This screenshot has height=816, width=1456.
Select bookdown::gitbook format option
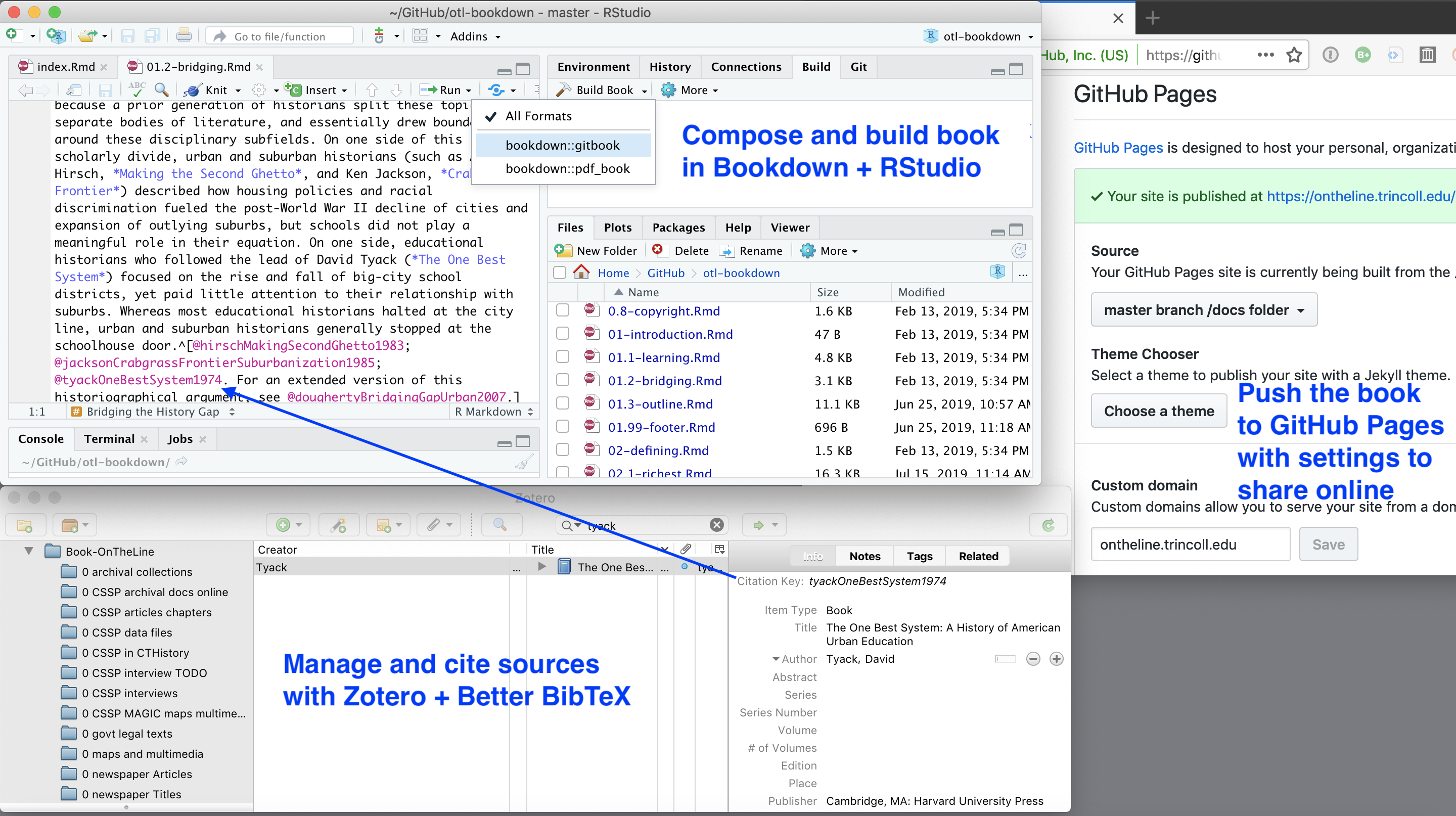pyautogui.click(x=563, y=144)
